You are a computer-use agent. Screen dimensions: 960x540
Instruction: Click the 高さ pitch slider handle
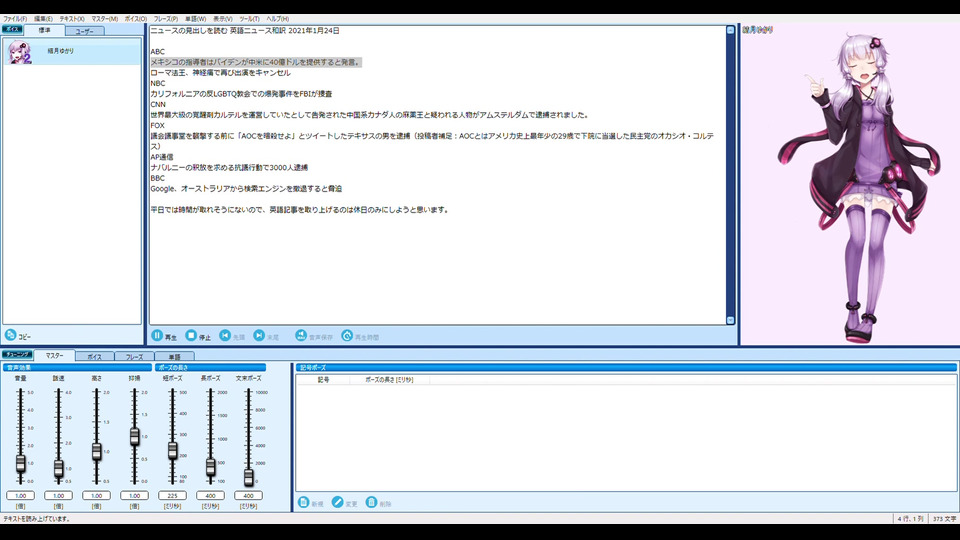[x=96, y=452]
